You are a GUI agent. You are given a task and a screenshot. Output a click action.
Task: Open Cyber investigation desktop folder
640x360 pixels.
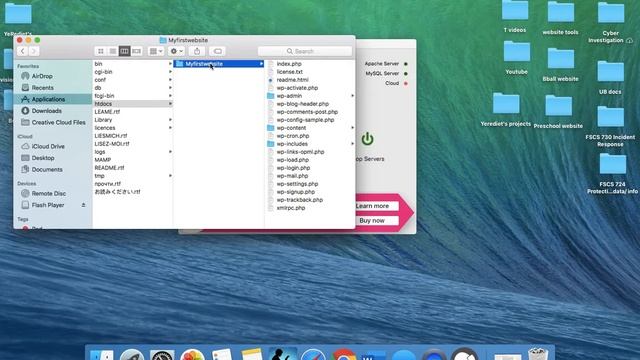click(x=611, y=22)
